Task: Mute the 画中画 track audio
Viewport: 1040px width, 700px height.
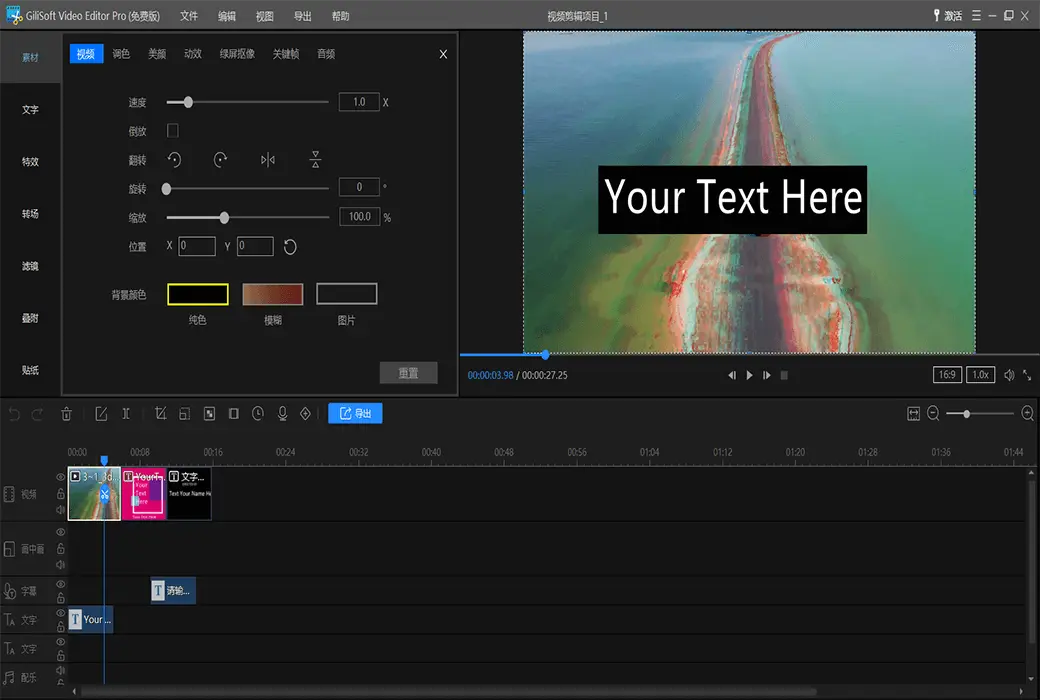Action: point(60,565)
